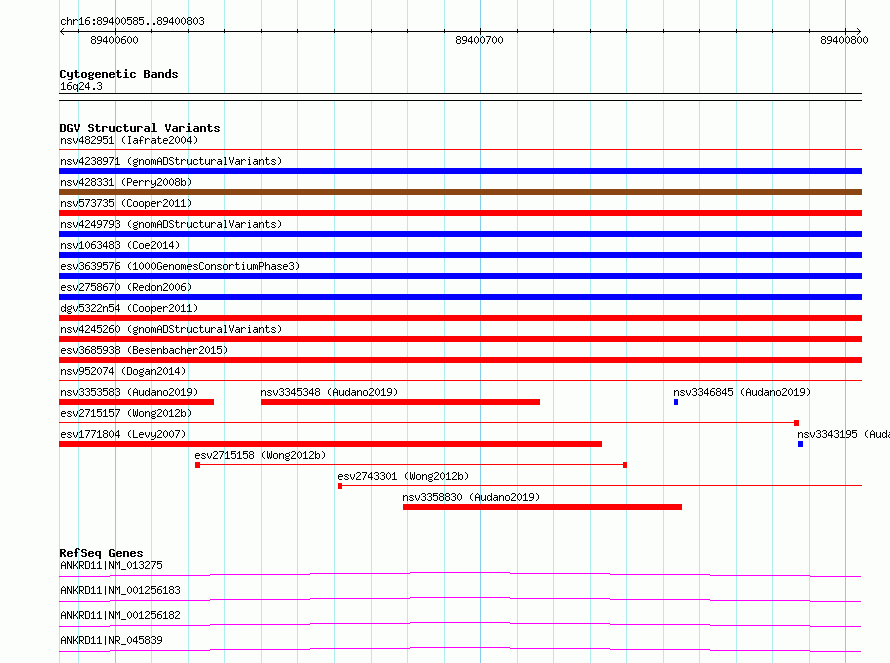The width and height of the screenshot is (890, 663).
Task: Open esv2715158 (Wong2012b) variant
Action: point(260,455)
